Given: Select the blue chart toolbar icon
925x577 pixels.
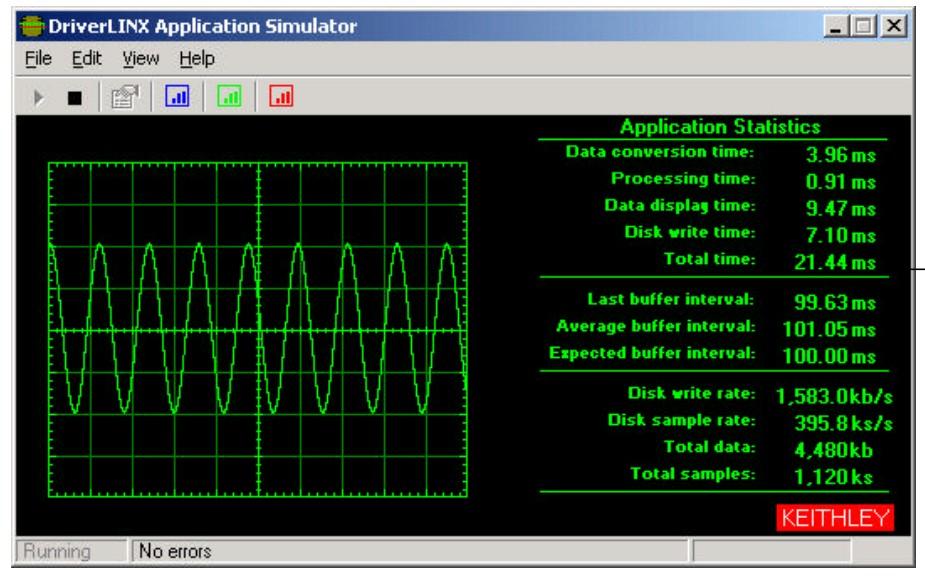Looking at the screenshot, I should [177, 96].
